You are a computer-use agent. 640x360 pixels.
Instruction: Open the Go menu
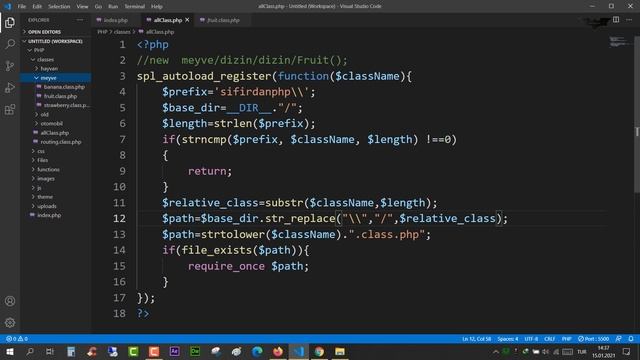[98, 7]
